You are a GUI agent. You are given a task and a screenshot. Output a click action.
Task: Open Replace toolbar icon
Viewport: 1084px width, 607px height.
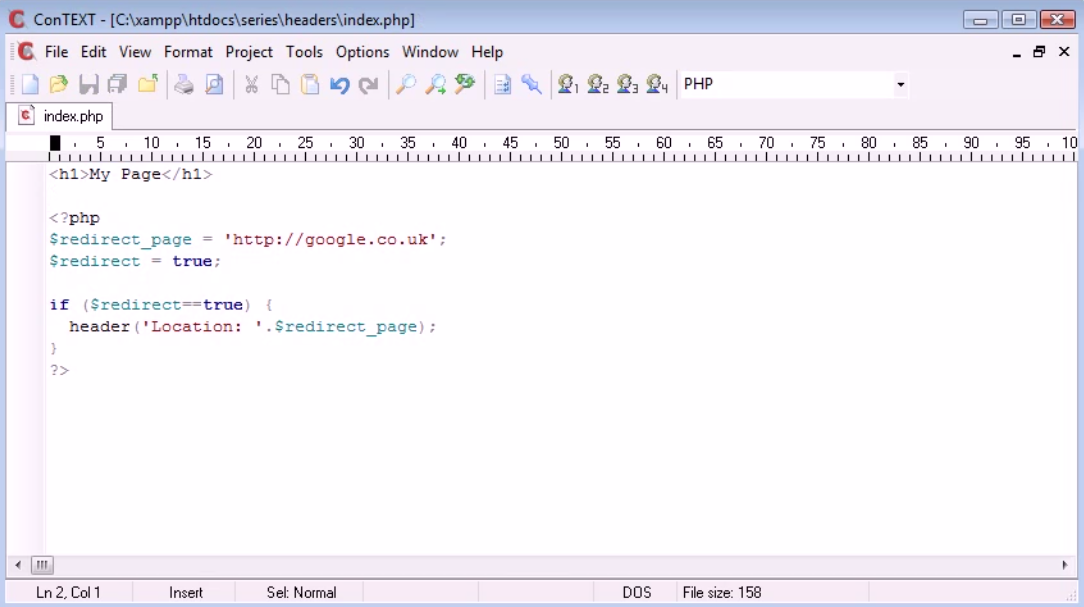[465, 84]
